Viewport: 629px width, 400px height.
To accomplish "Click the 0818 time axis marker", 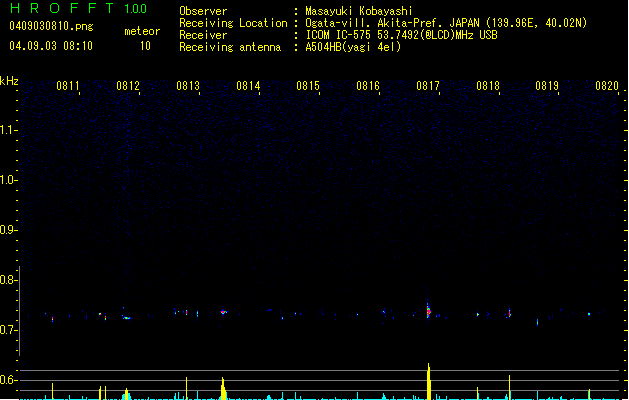I will tap(488, 86).
